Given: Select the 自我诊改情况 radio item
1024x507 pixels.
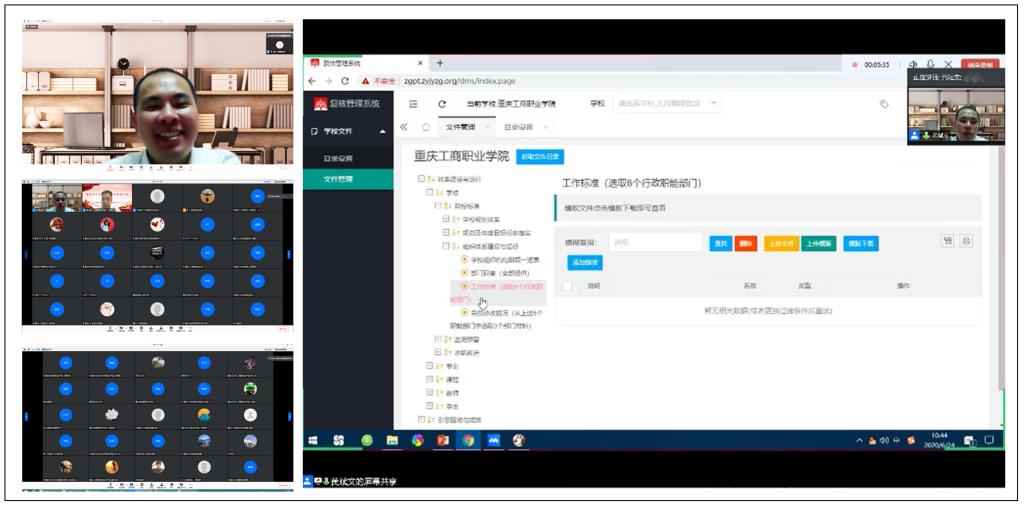Looking at the screenshot, I should point(465,313).
